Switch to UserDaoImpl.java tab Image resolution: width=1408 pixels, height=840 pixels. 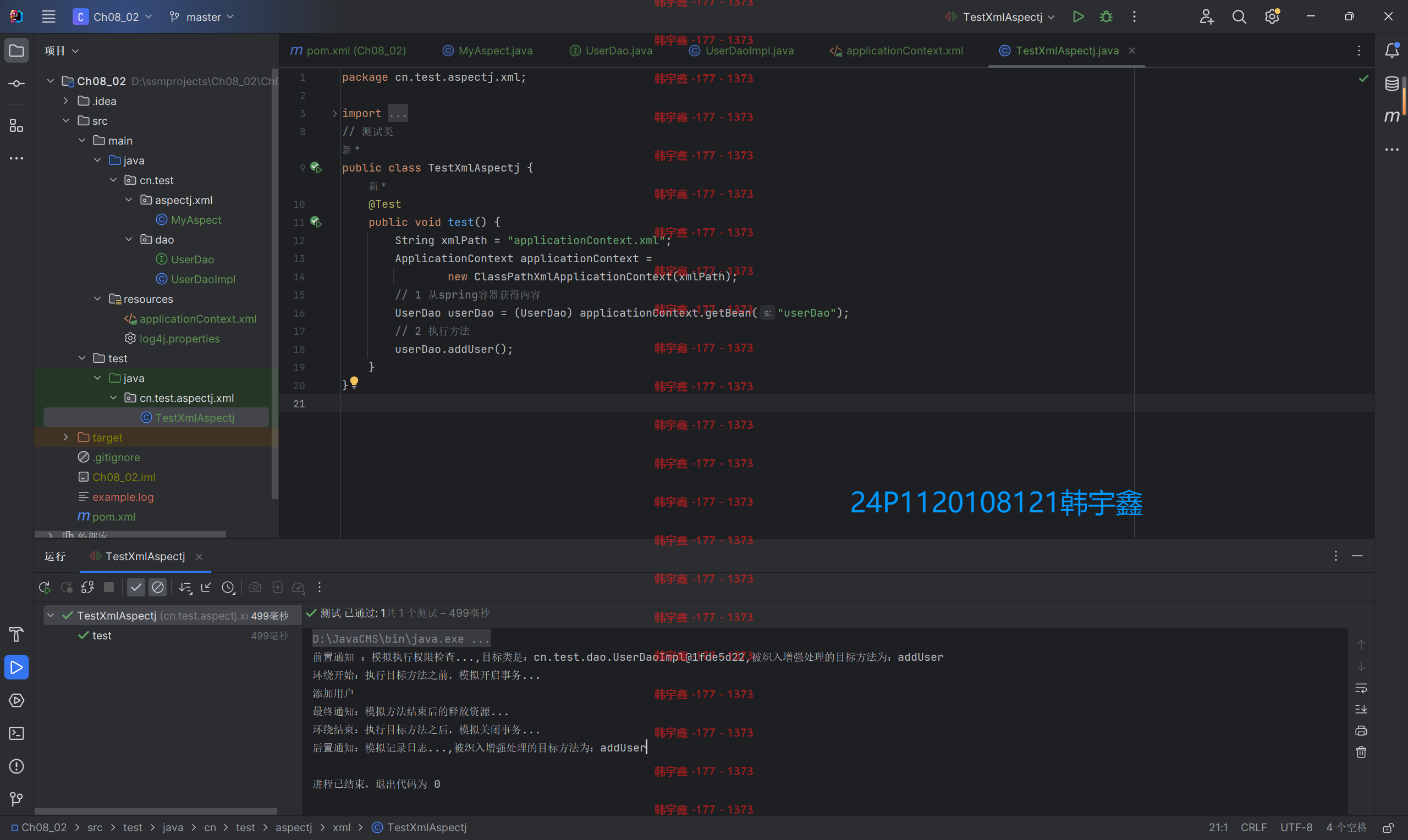741,51
